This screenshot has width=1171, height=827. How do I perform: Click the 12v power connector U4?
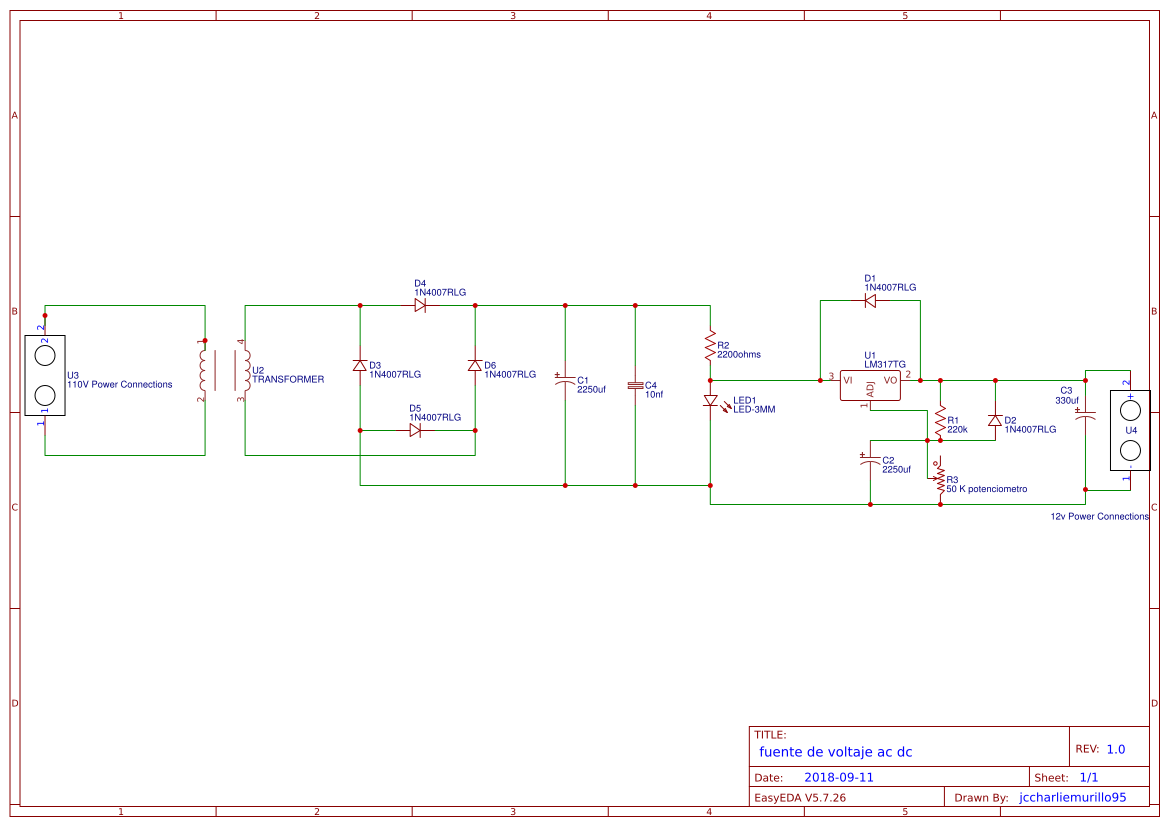pos(1129,430)
